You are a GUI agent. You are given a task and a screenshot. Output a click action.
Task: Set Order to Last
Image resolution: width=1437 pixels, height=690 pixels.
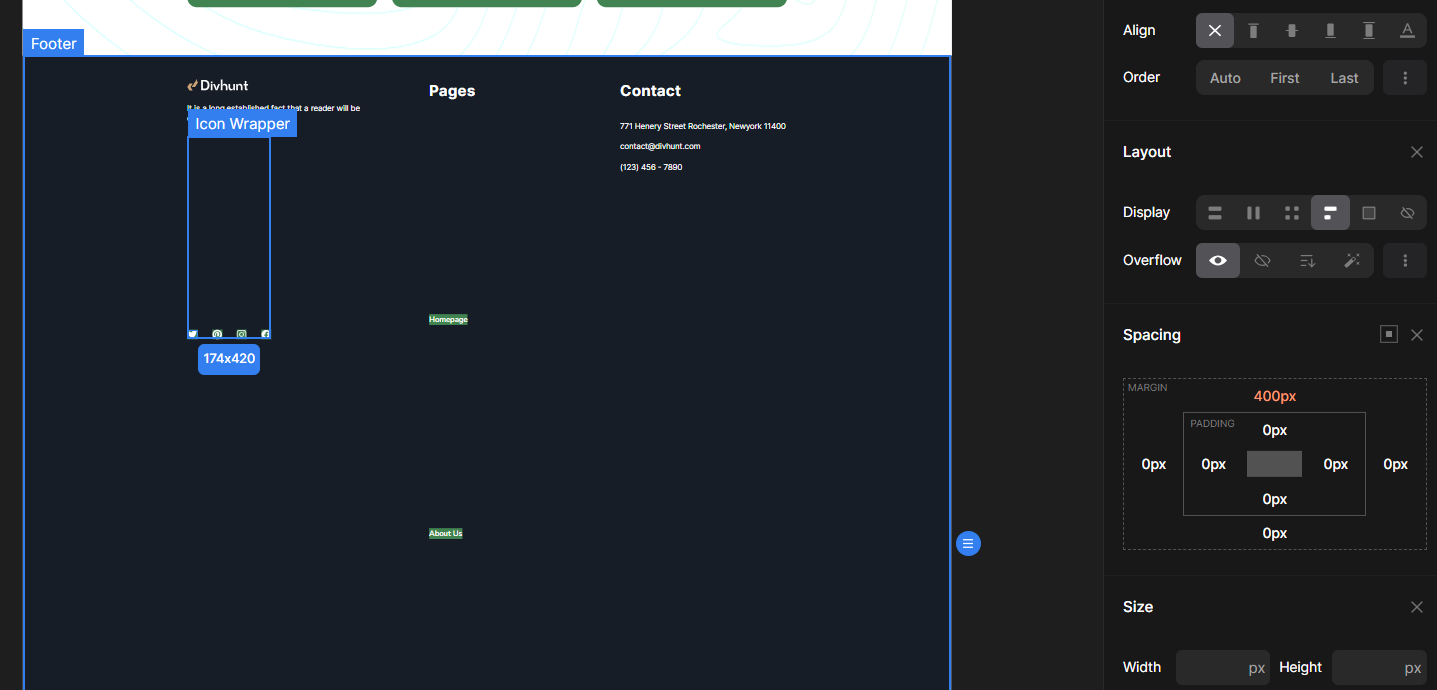pos(1344,78)
